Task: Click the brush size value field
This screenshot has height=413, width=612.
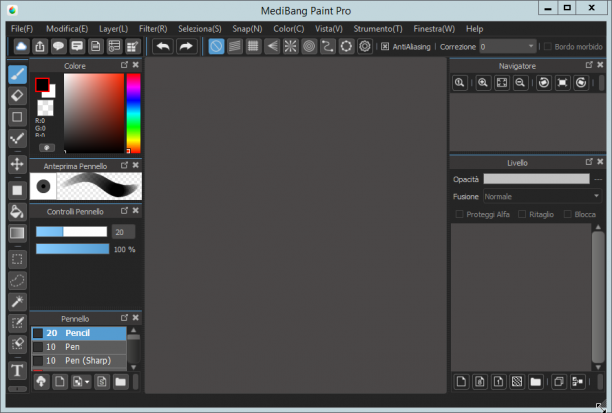Action: click(x=123, y=232)
